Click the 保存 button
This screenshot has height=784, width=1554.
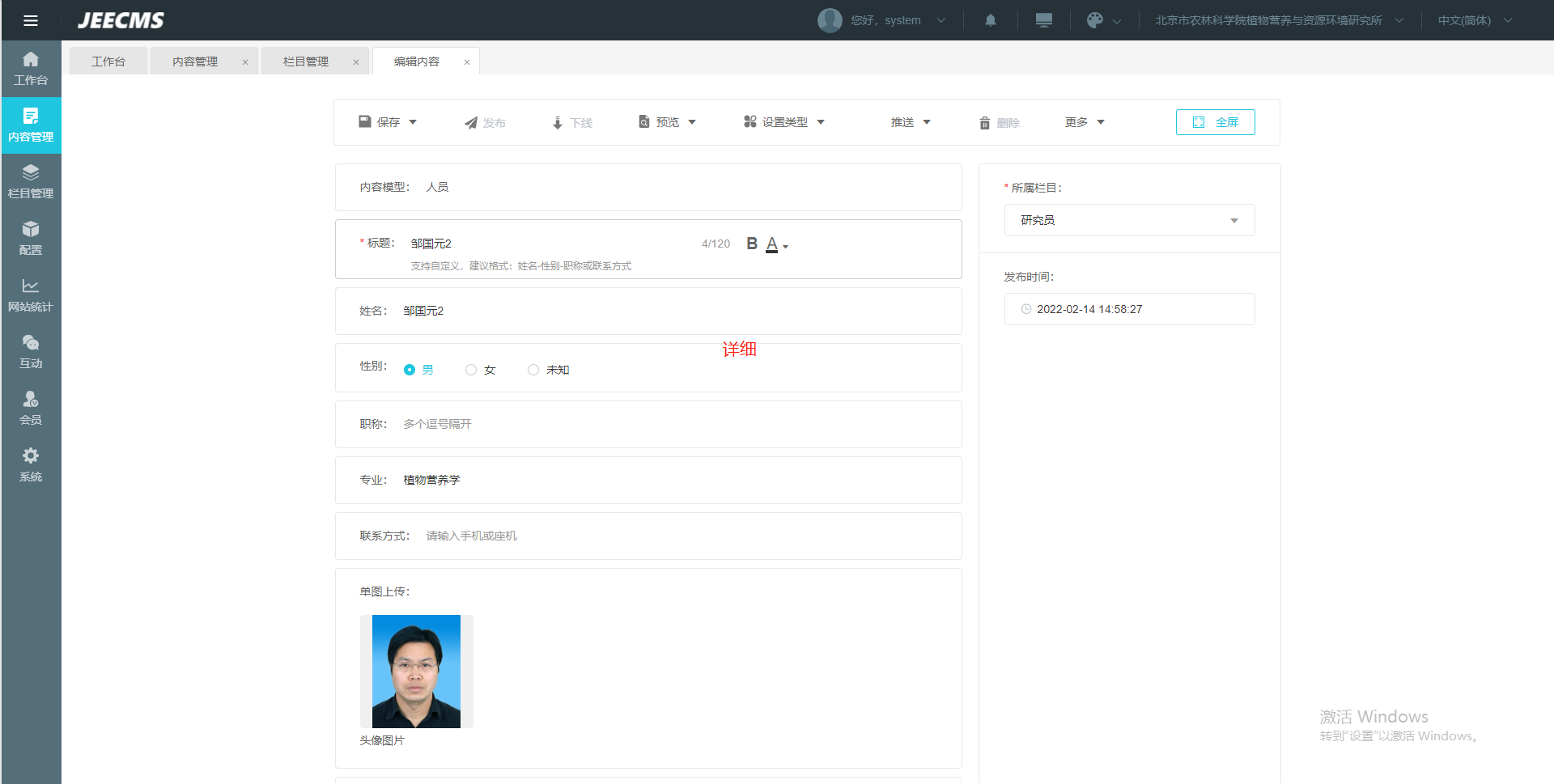tap(380, 122)
